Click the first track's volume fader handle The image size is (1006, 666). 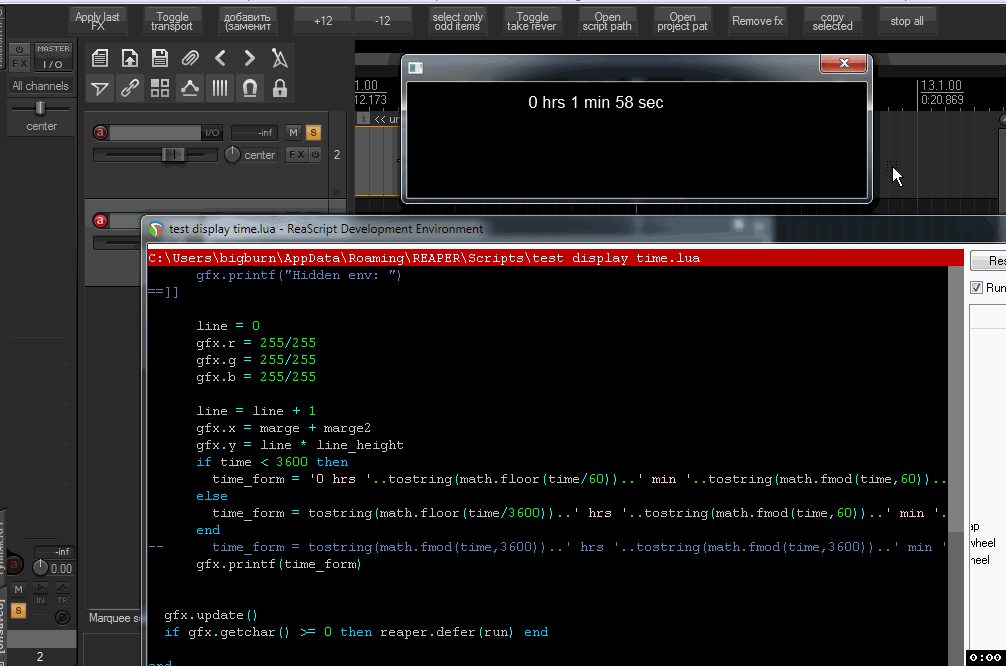(x=173, y=155)
